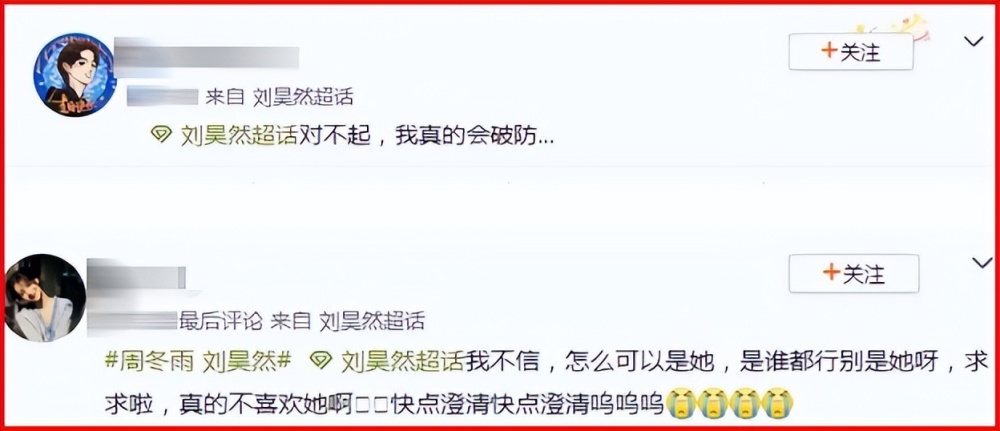Open the 刘昊然超话 tag preceding 我不信
The height and width of the screenshot is (431, 1000).
point(402,362)
